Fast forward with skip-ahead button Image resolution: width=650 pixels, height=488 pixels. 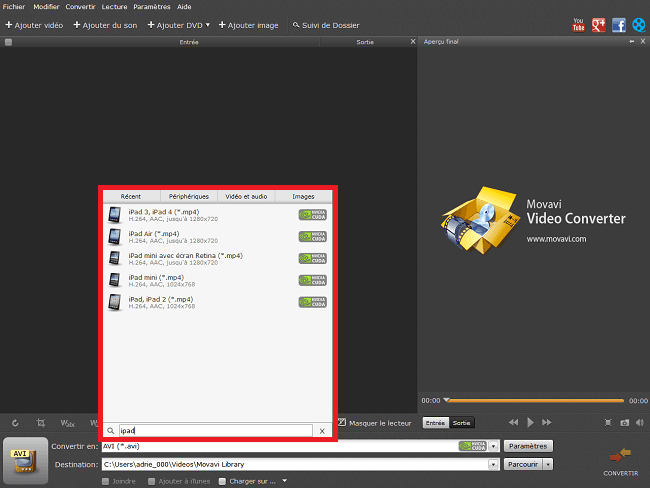[x=547, y=422]
